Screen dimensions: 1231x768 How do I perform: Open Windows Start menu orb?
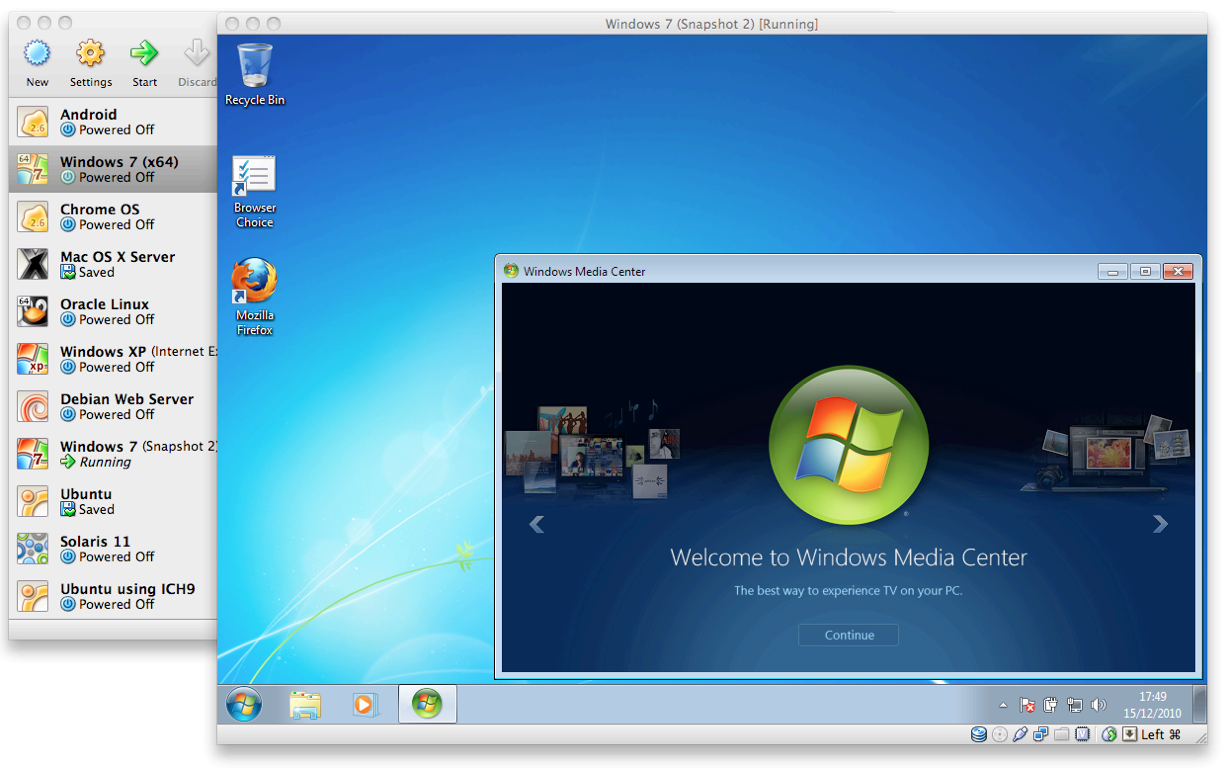coord(243,704)
